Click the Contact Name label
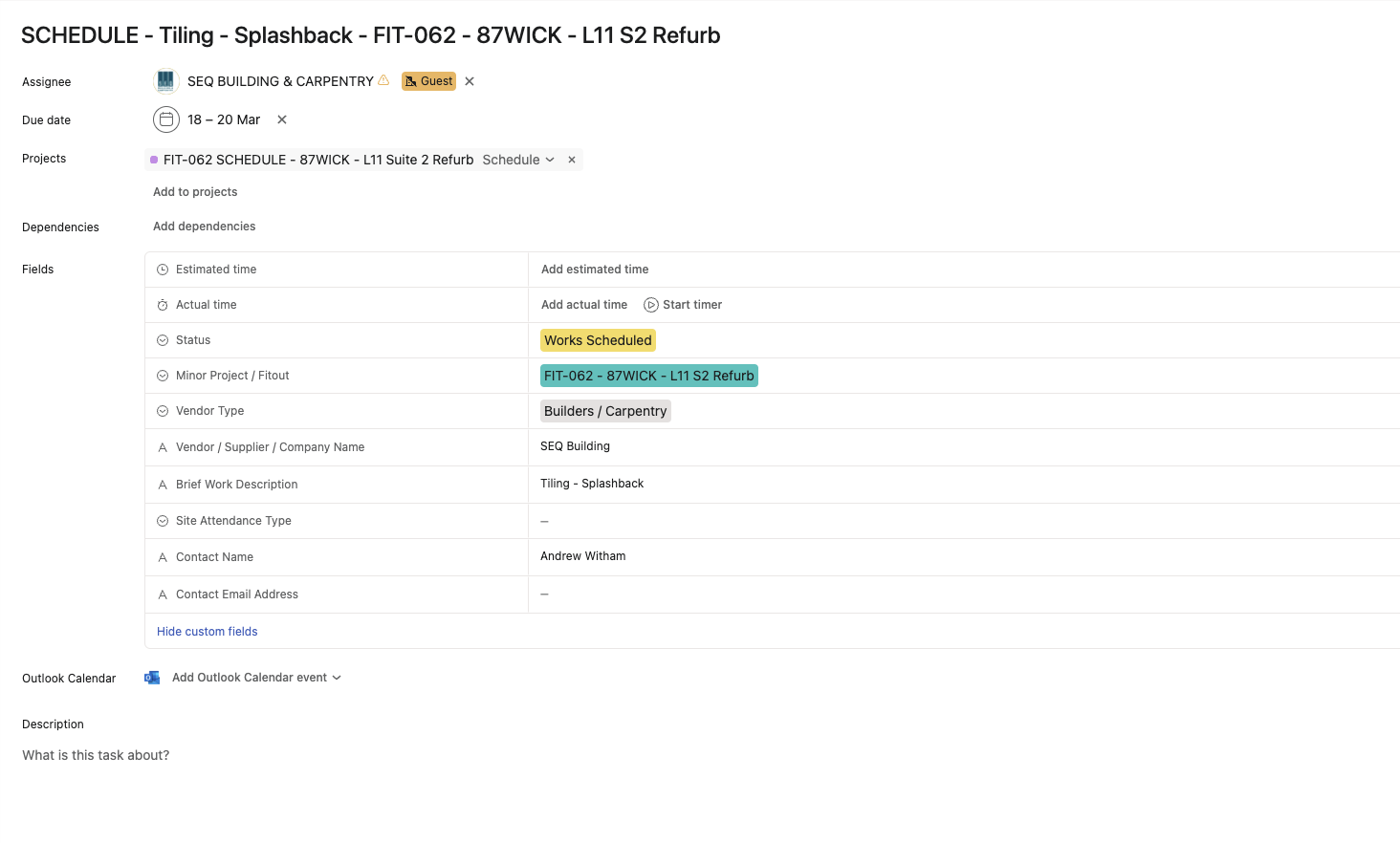 [214, 557]
